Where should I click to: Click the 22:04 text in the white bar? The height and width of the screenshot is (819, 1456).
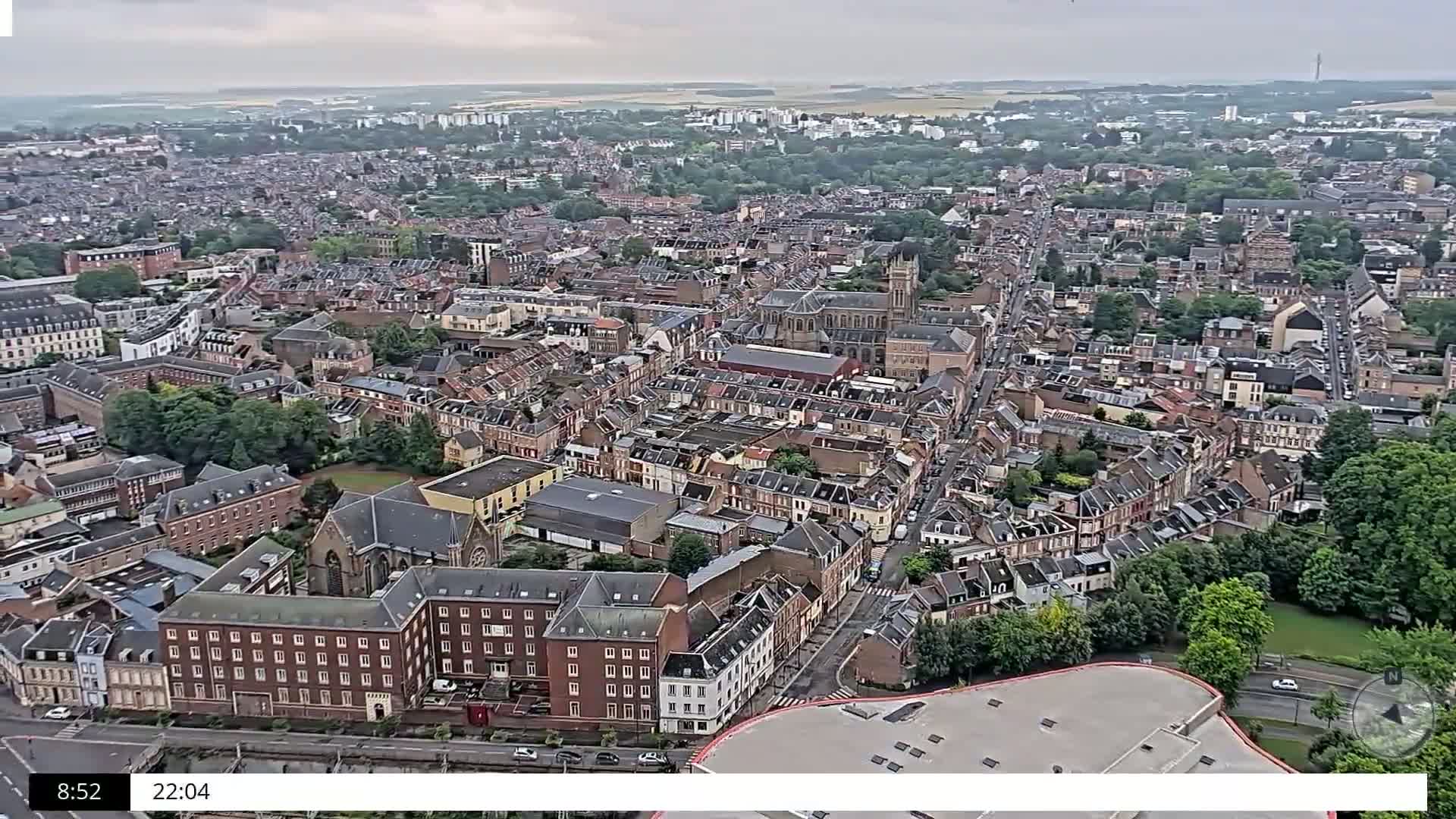point(180,792)
